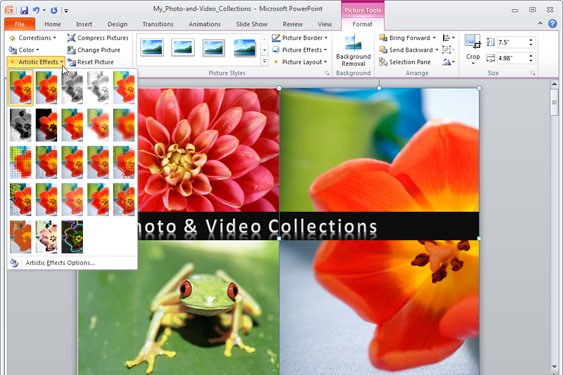The width and height of the screenshot is (563, 375).
Task: Open the Design tab
Action: pyautogui.click(x=117, y=24)
